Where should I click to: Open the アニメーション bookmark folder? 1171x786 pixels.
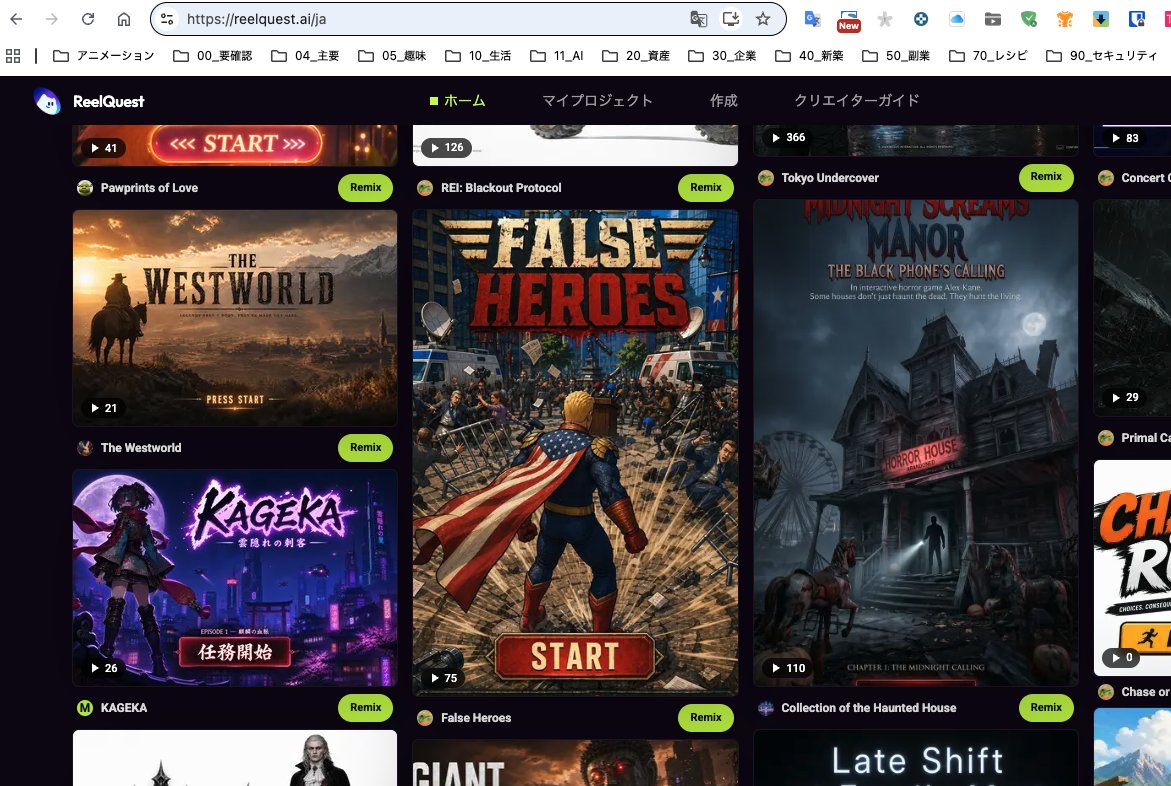pos(104,55)
